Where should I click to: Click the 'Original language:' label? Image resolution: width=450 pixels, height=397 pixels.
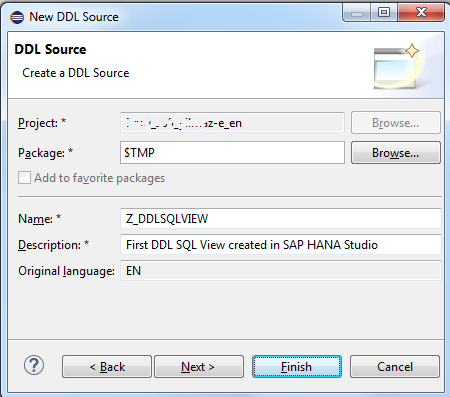66,271
